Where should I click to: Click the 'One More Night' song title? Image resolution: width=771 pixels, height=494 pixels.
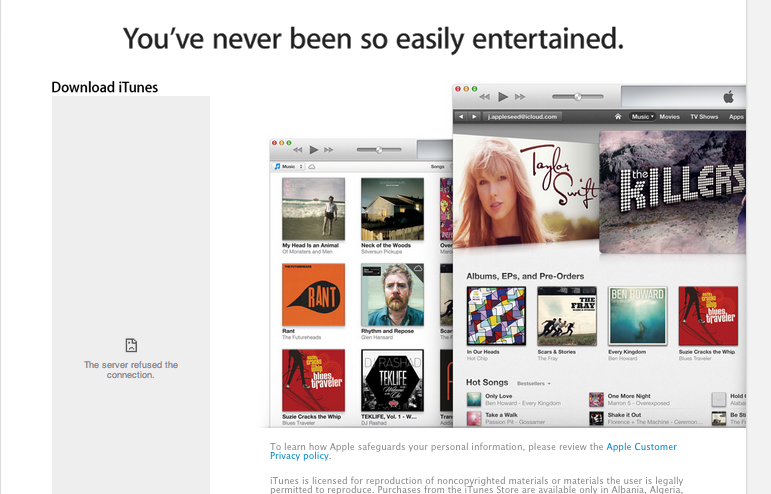(x=629, y=396)
